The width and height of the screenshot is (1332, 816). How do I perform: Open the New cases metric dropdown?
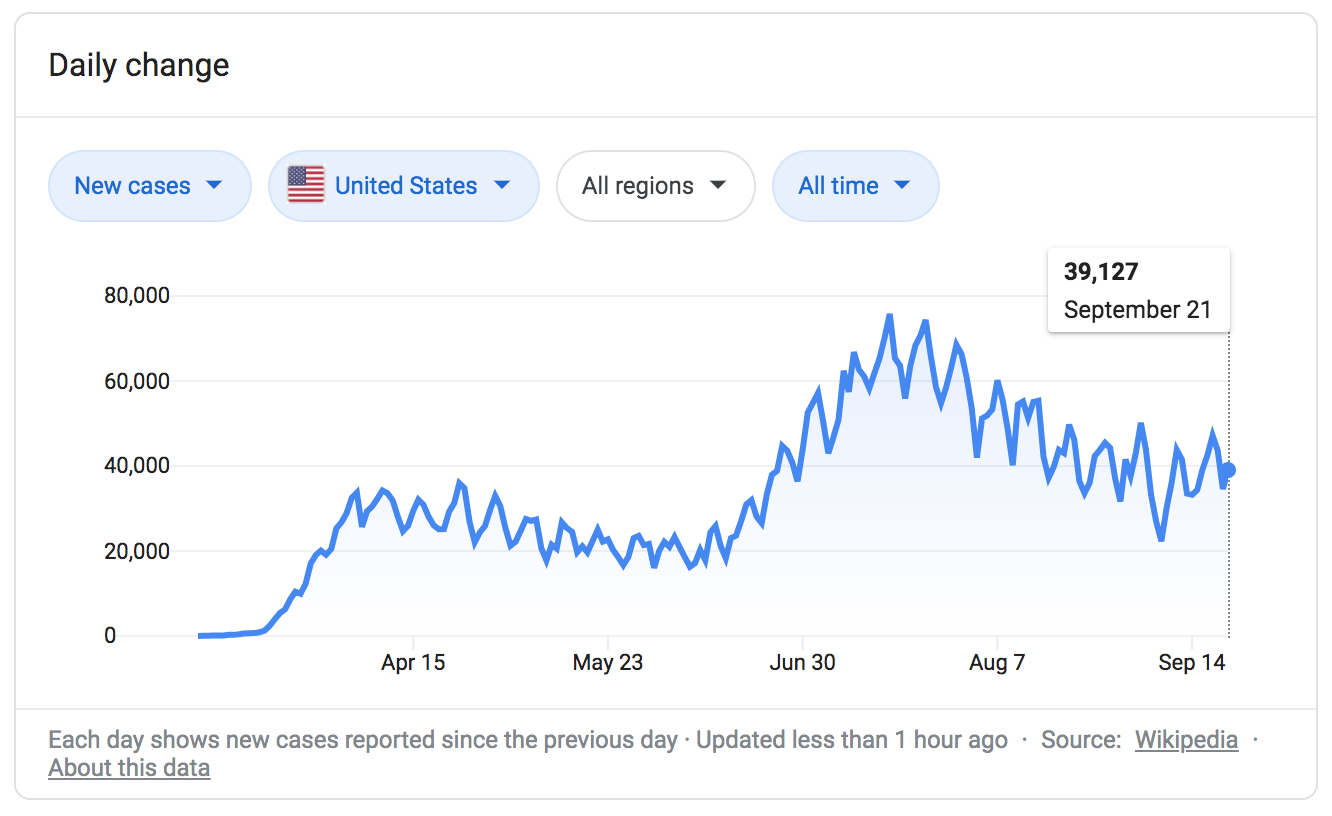pos(149,186)
